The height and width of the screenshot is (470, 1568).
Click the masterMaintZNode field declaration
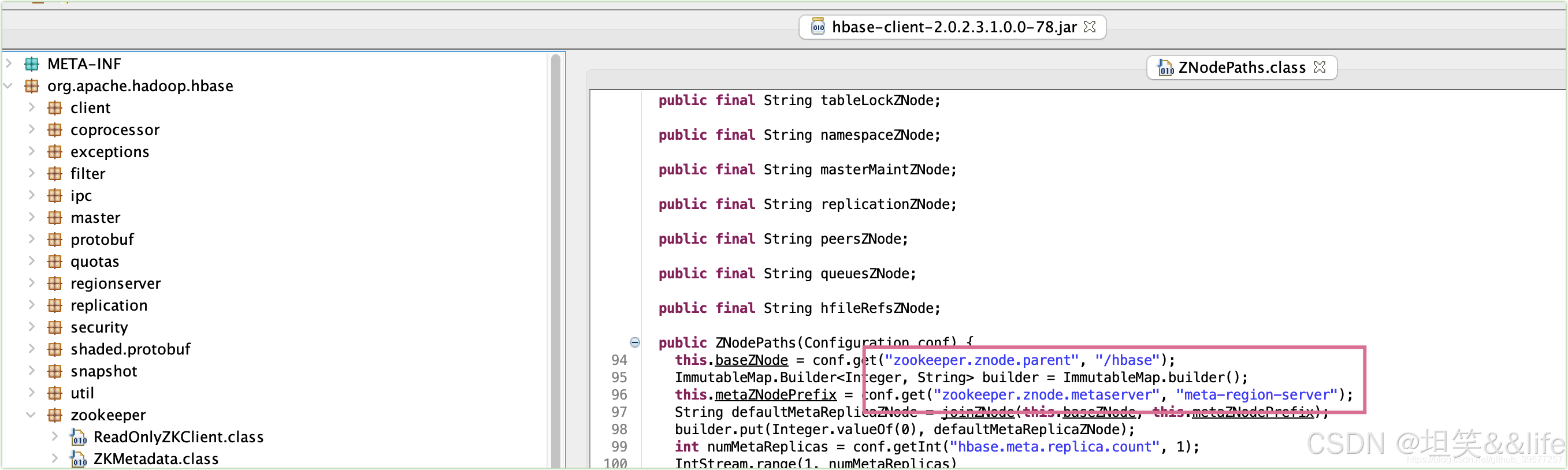(807, 170)
